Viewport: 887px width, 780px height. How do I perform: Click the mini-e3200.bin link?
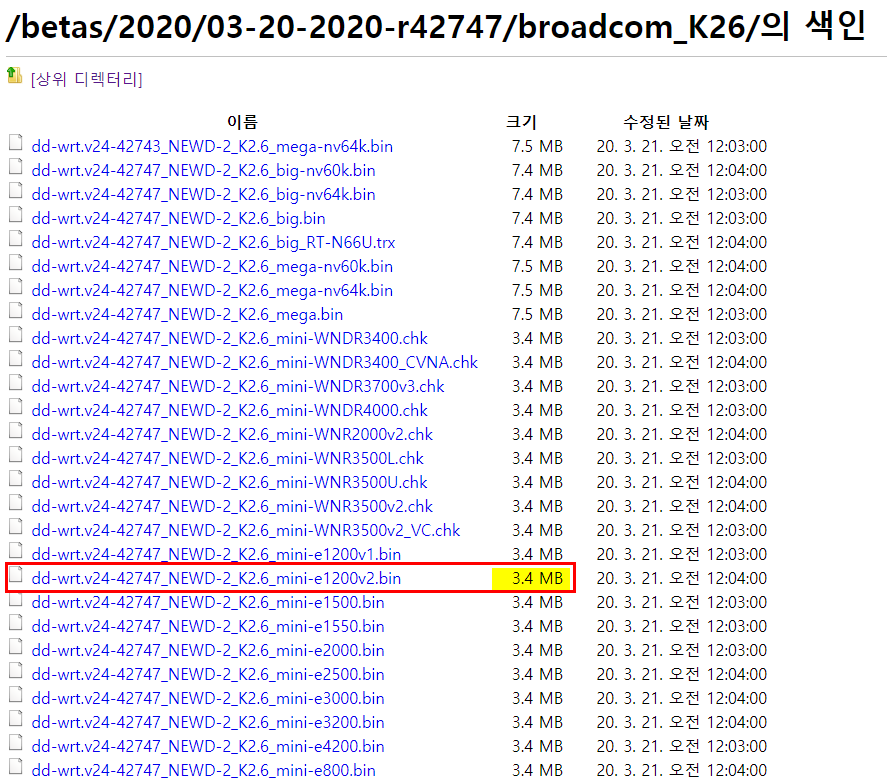(208, 722)
